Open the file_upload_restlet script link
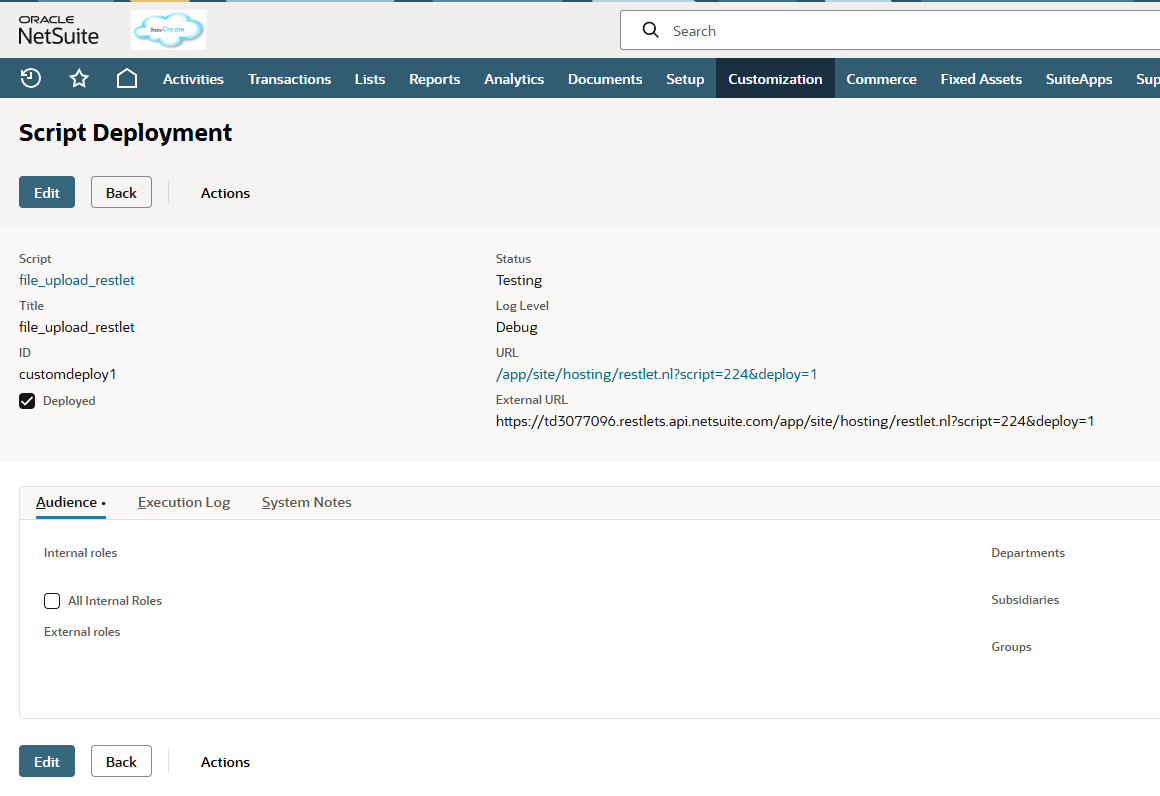This screenshot has width=1160, height=796. [77, 280]
